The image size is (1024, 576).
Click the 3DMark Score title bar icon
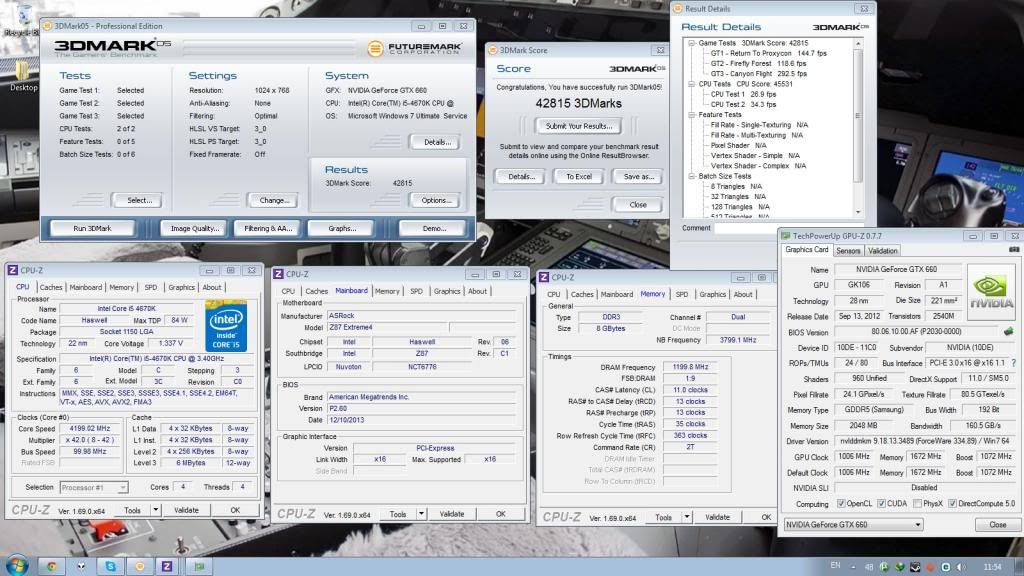[x=493, y=50]
